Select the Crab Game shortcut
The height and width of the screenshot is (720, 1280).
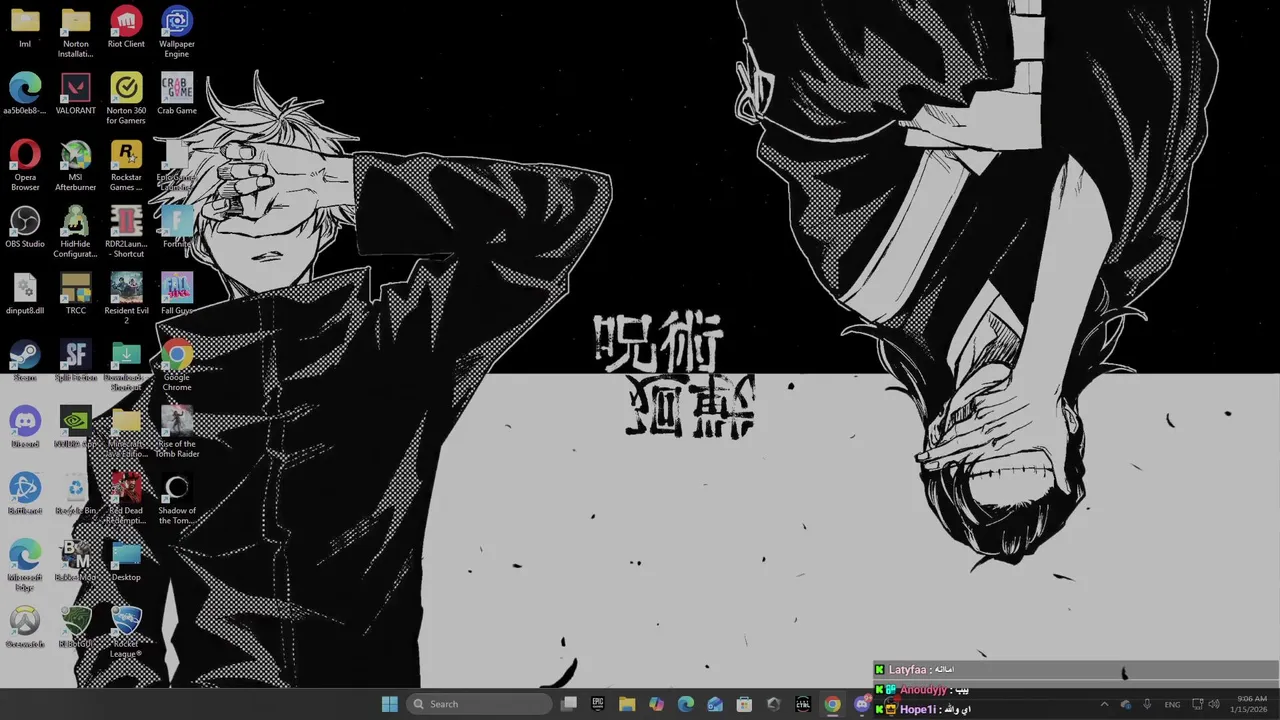tap(177, 94)
